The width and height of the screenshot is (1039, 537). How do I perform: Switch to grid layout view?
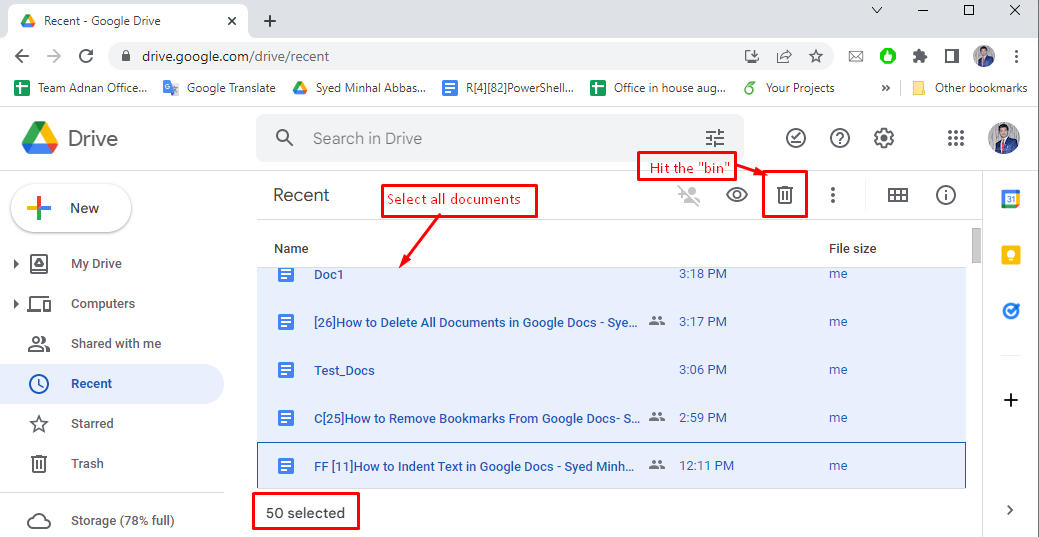coord(898,195)
